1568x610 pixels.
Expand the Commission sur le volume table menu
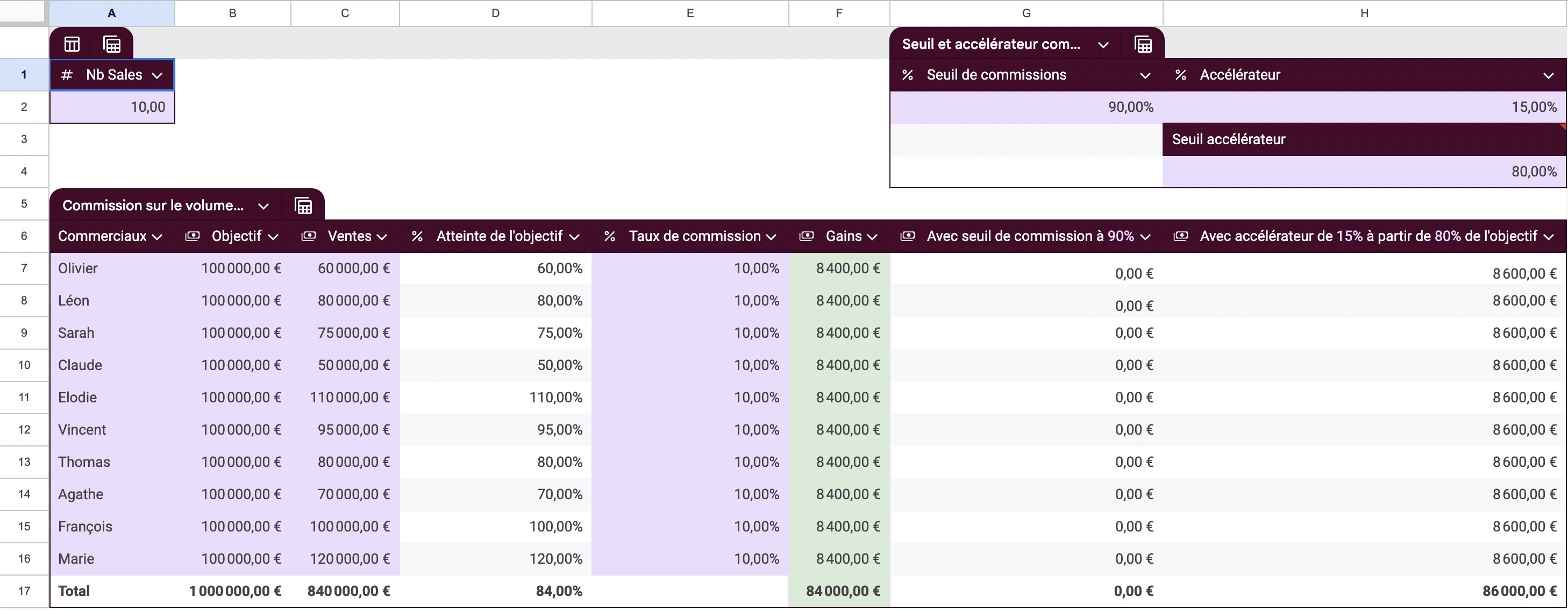coord(263,207)
